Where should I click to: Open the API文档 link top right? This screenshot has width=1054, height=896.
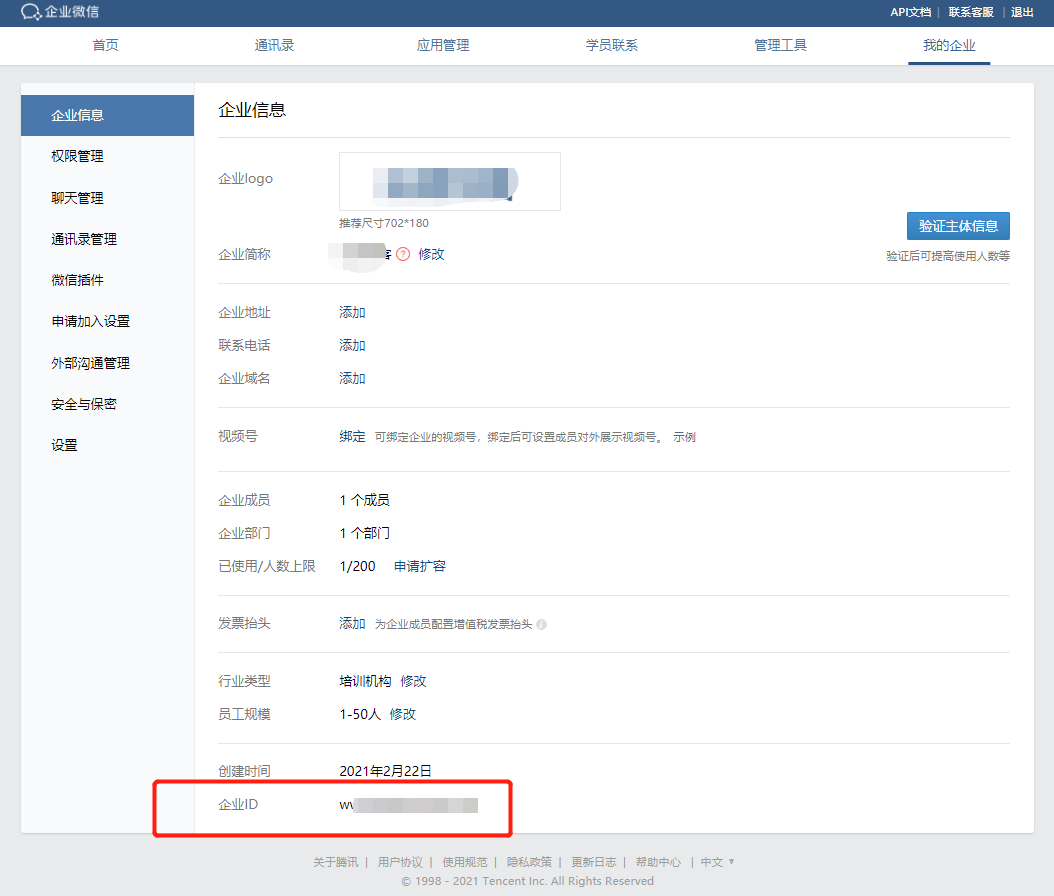[x=912, y=12]
